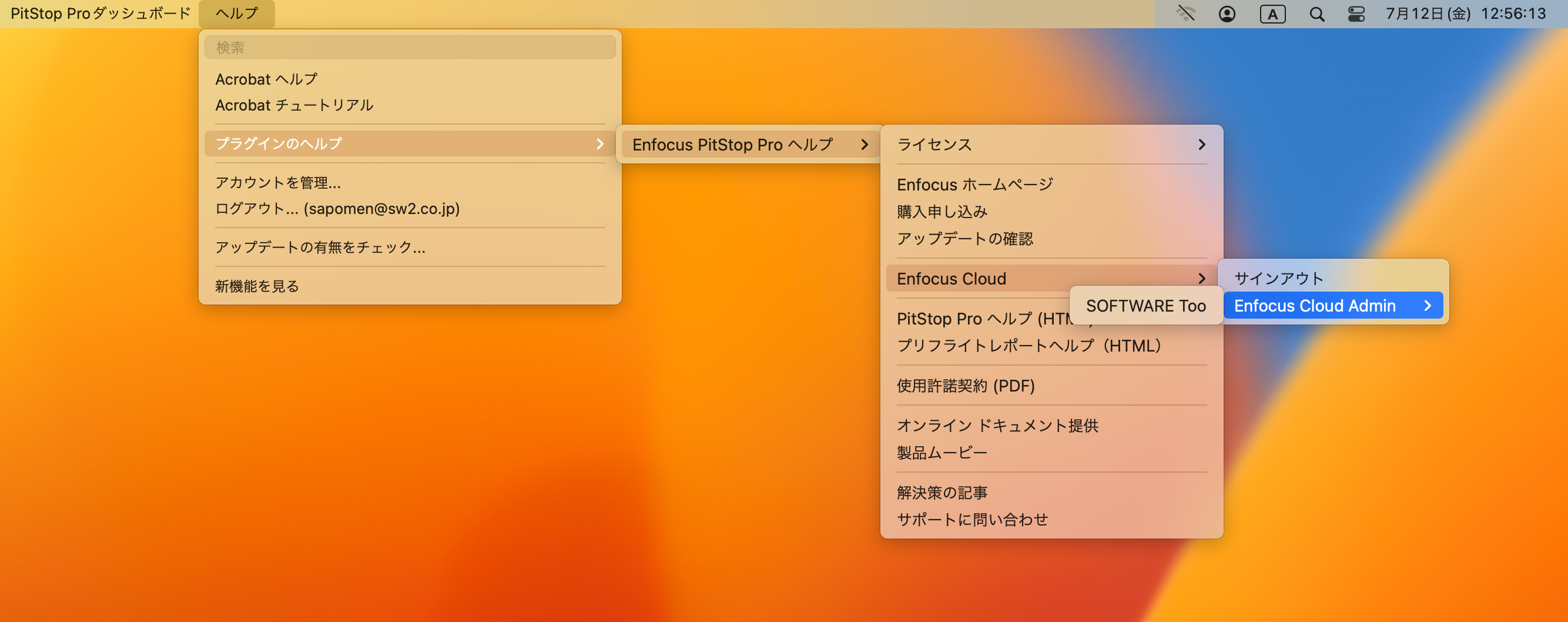Open Control Center icon in menu bar

click(x=1356, y=14)
